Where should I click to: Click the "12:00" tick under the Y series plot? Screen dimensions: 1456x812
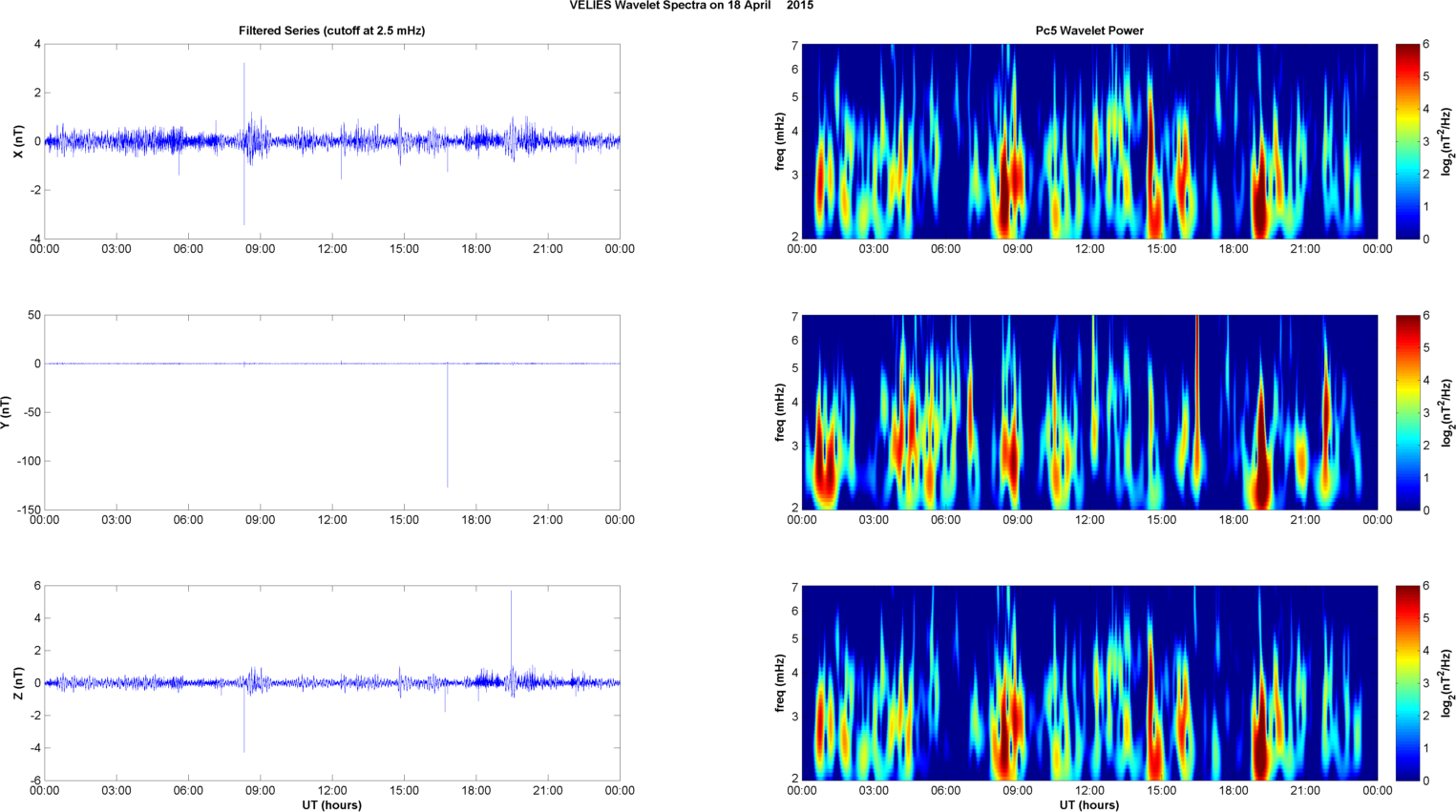[332, 520]
